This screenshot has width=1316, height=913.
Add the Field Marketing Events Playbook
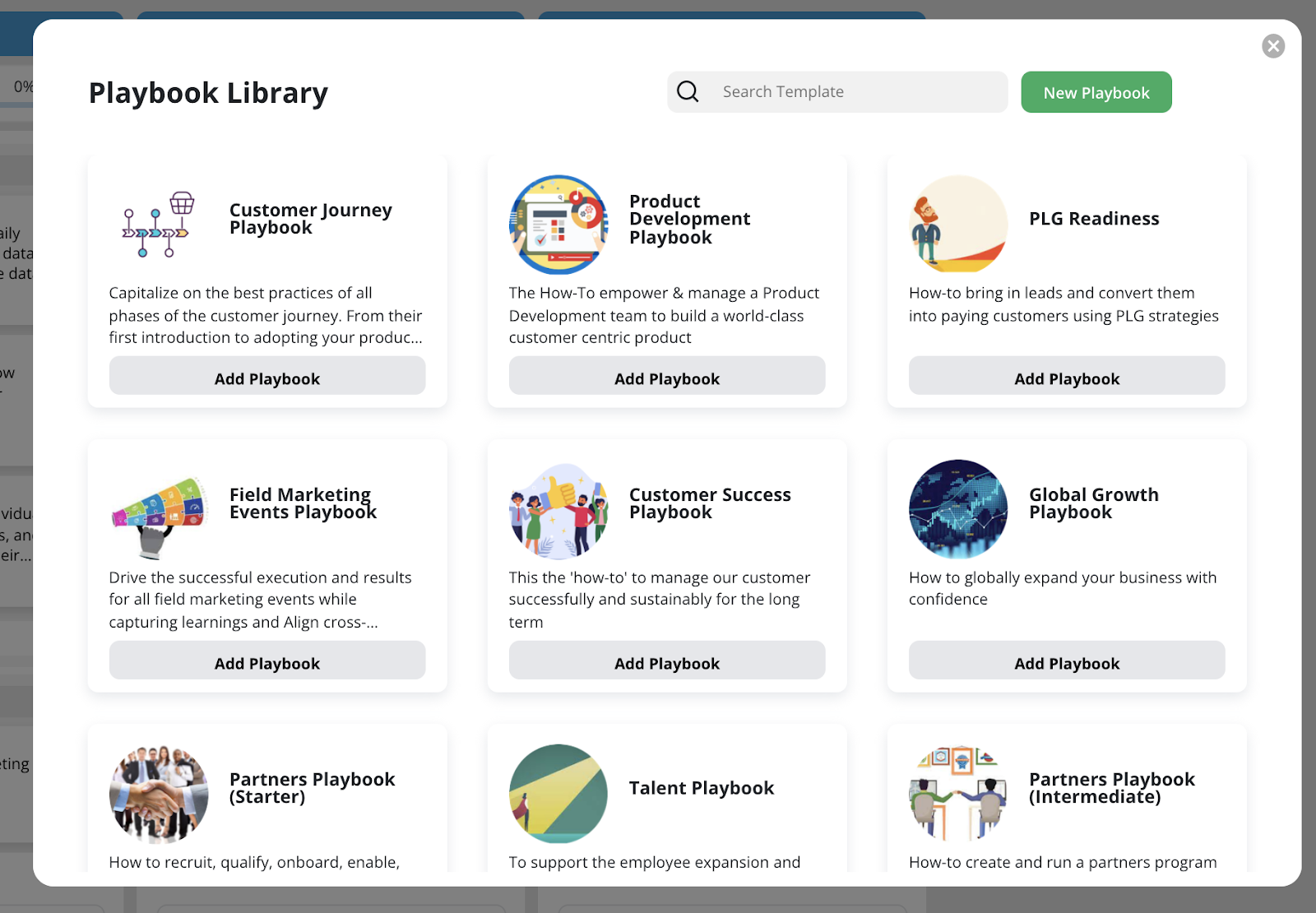[266, 663]
